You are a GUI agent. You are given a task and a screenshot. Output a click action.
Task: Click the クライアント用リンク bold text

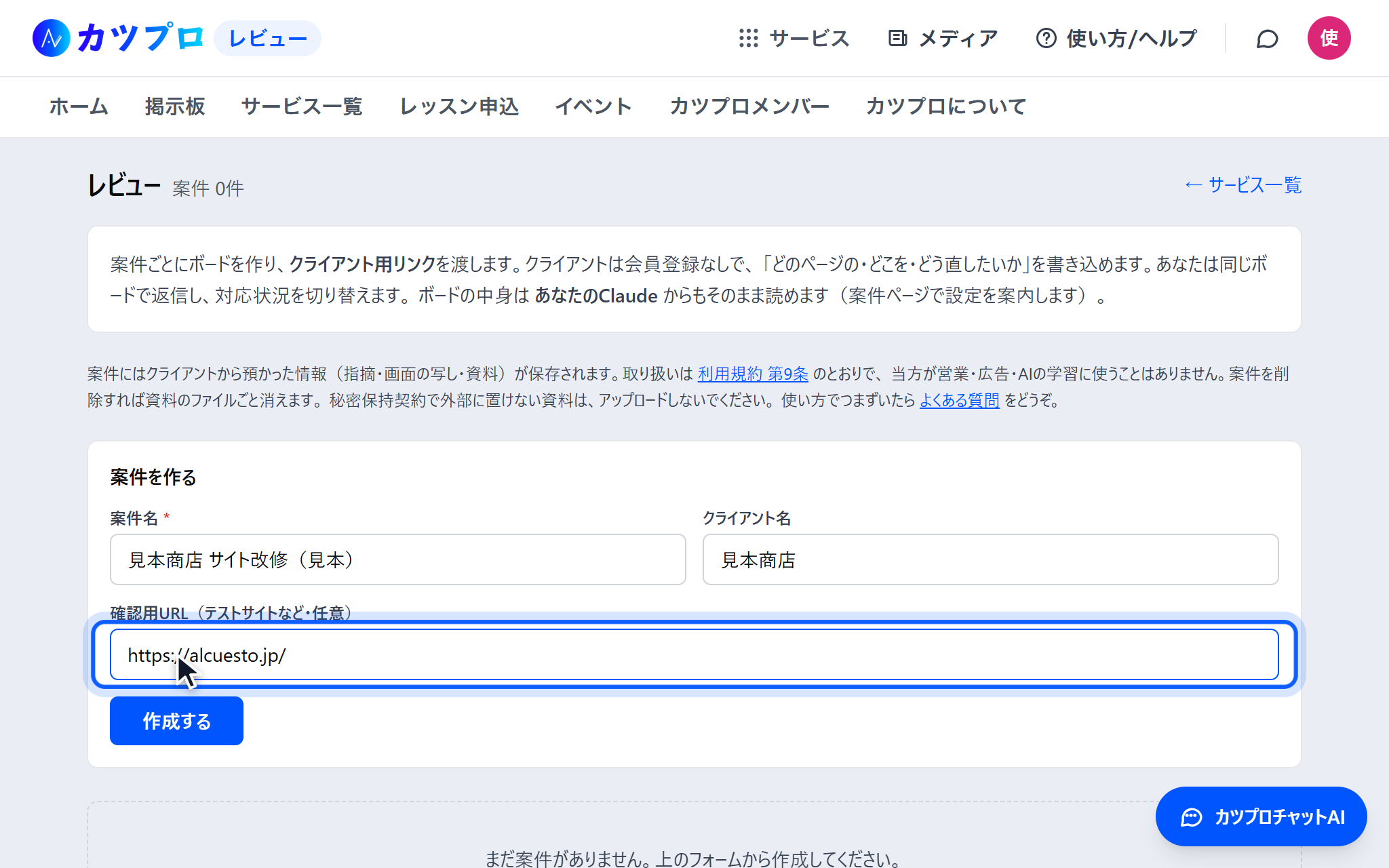(x=362, y=264)
